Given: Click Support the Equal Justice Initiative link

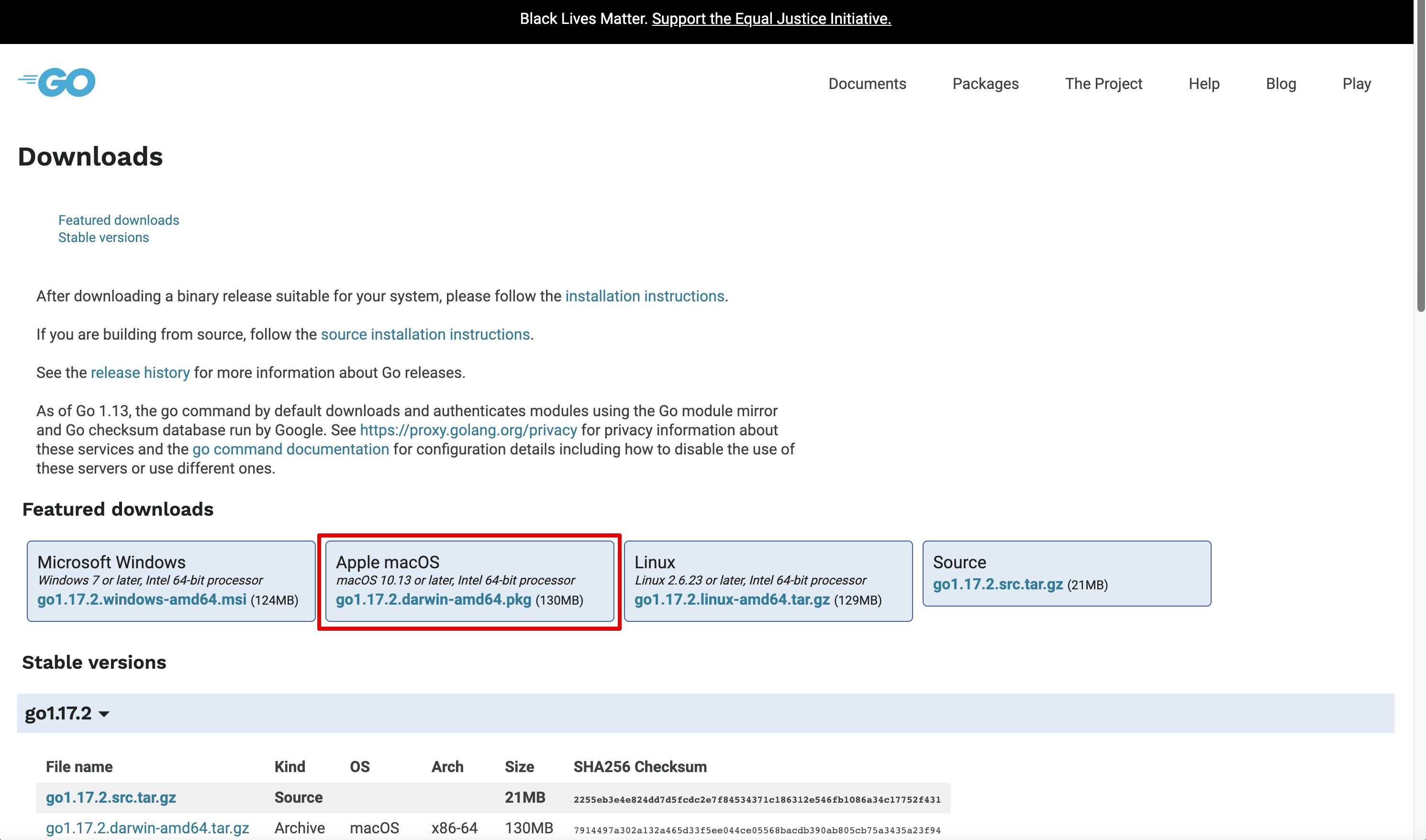Looking at the screenshot, I should tap(771, 19).
